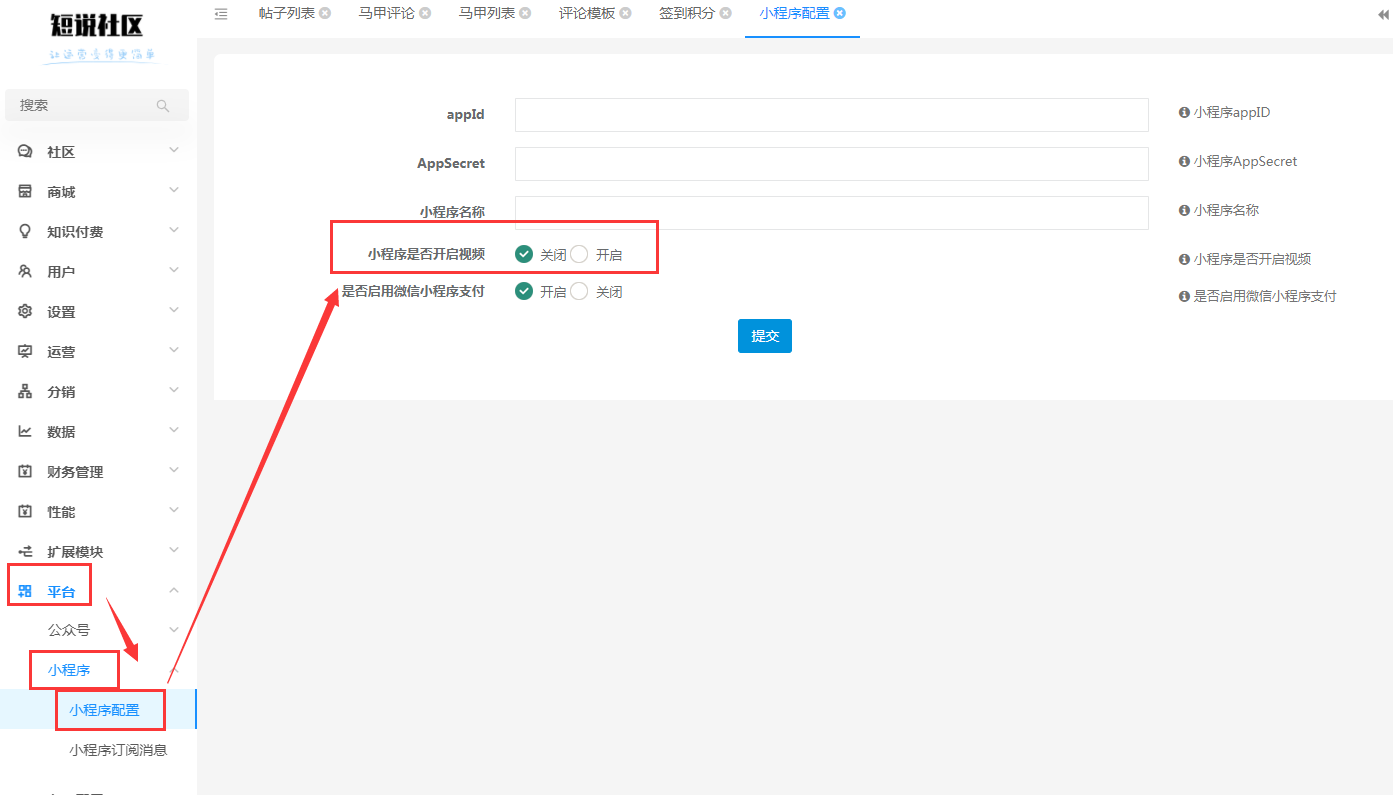Expand the 扩展模块 menu chevron
Viewport: 1393px width, 795px height.
click(x=174, y=550)
